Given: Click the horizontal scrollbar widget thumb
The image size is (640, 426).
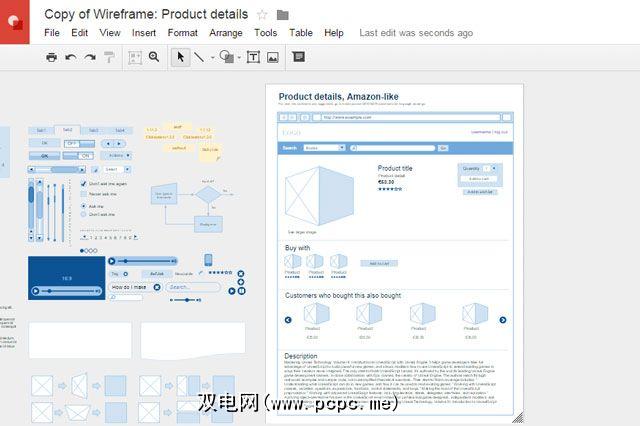Looking at the screenshot, I should (64, 169).
